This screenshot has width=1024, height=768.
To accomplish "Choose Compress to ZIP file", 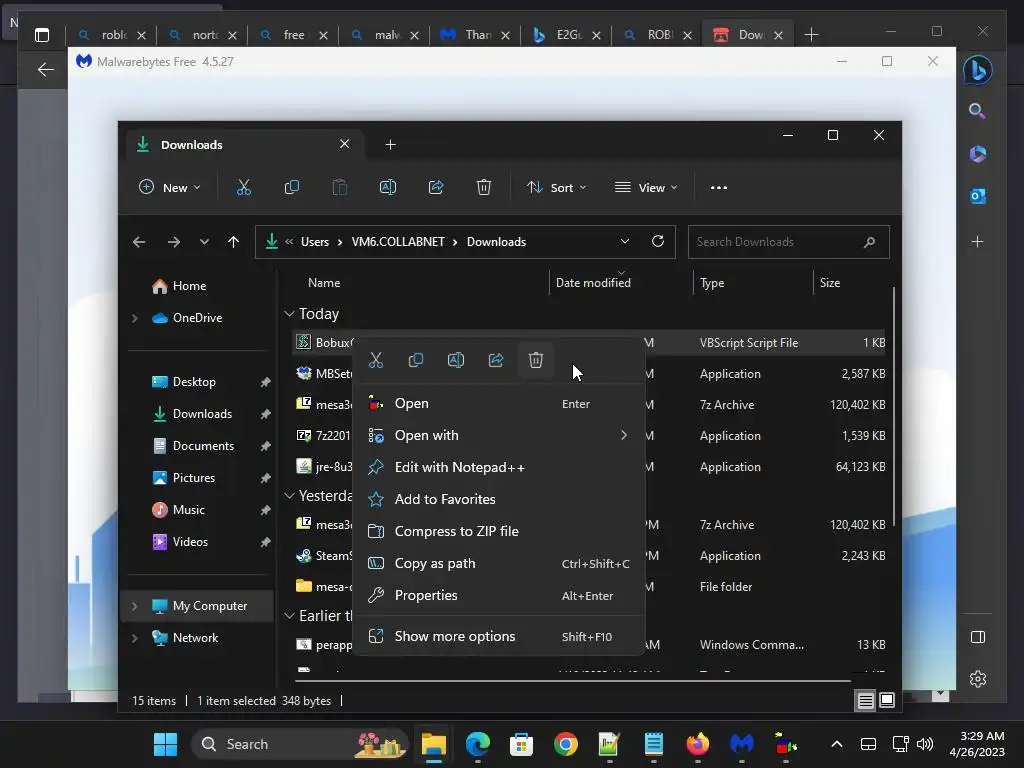I will coord(499,532).
